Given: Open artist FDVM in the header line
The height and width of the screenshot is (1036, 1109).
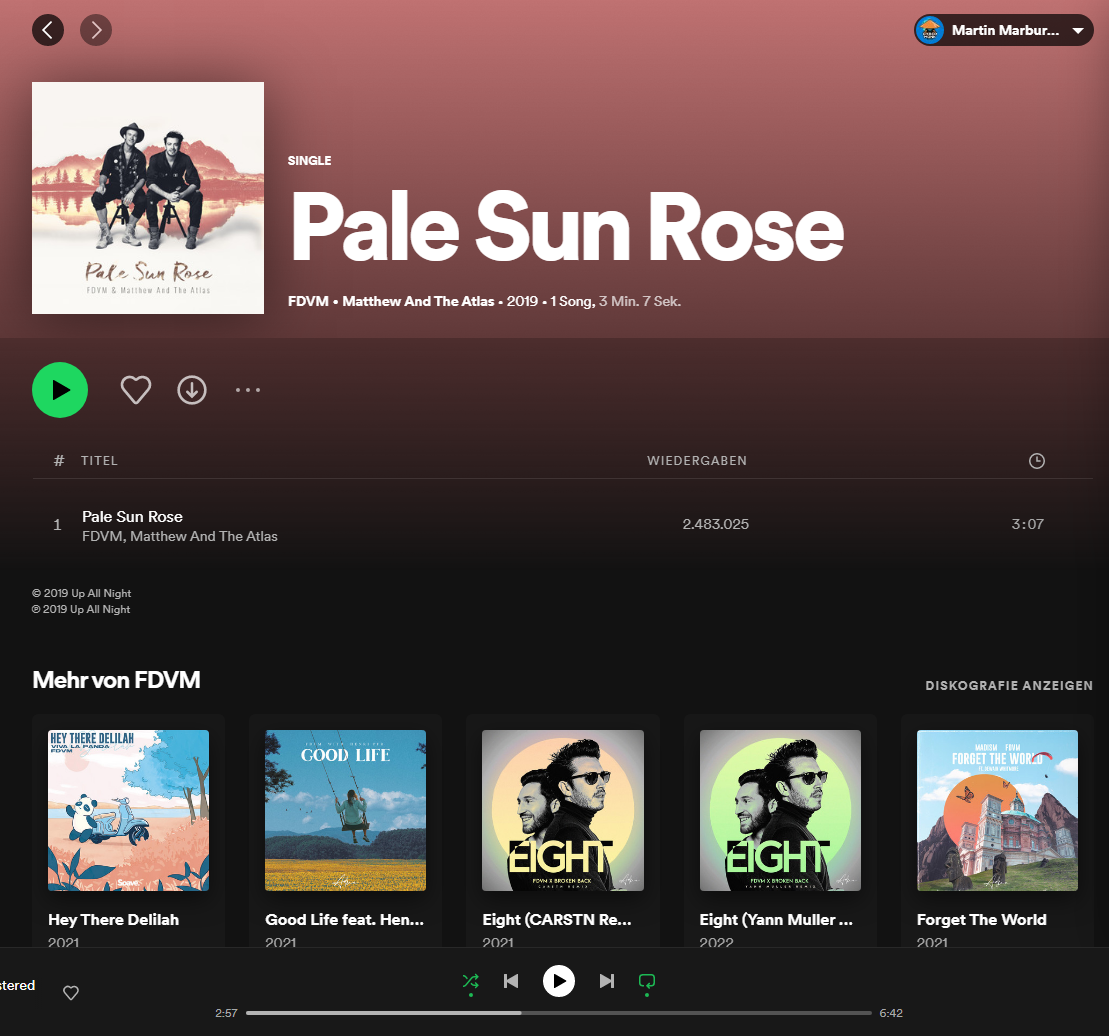Looking at the screenshot, I should pos(308,301).
